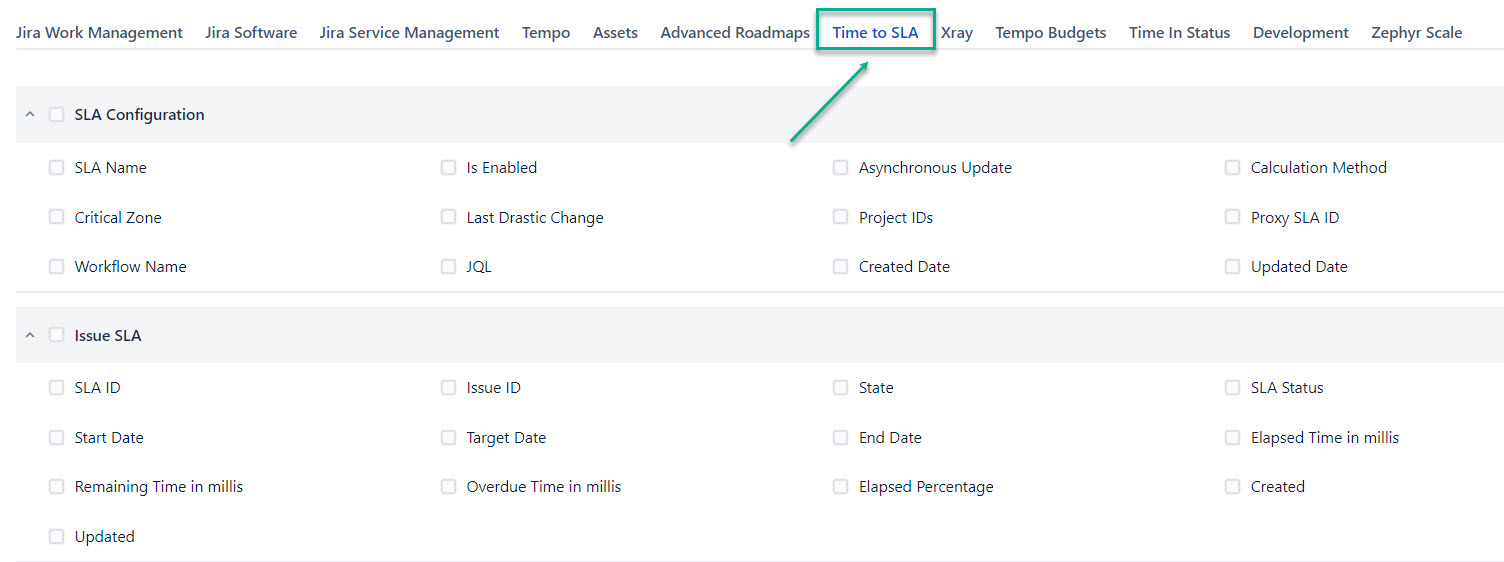The height and width of the screenshot is (562, 1504).
Task: Tick the Asynchronous Update checkbox
Action: pyautogui.click(x=841, y=168)
